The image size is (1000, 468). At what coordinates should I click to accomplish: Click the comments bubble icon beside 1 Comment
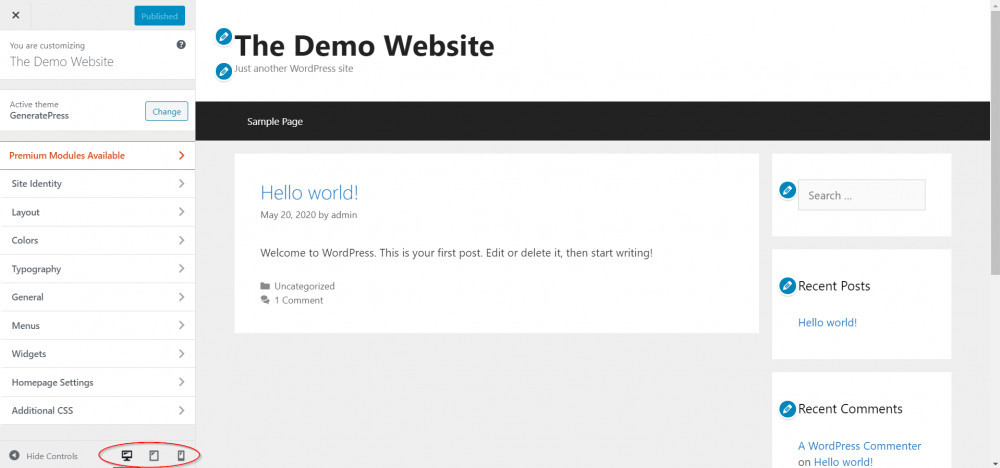coord(265,300)
